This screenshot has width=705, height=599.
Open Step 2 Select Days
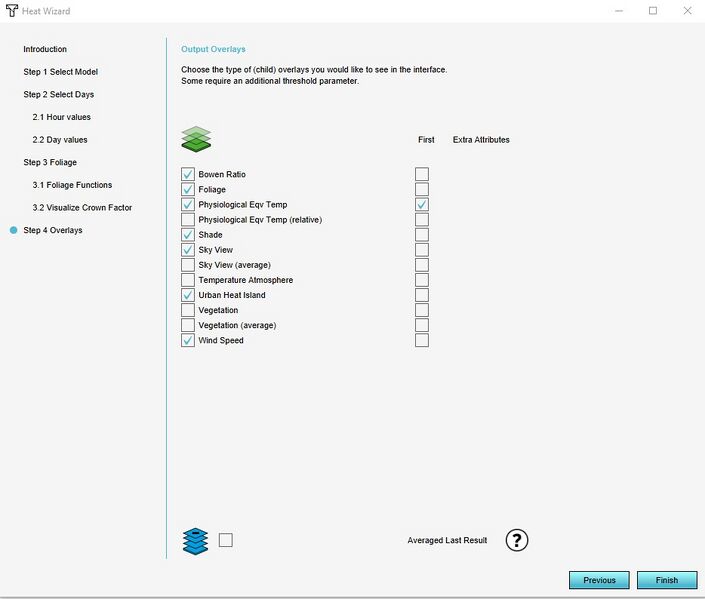[59, 94]
